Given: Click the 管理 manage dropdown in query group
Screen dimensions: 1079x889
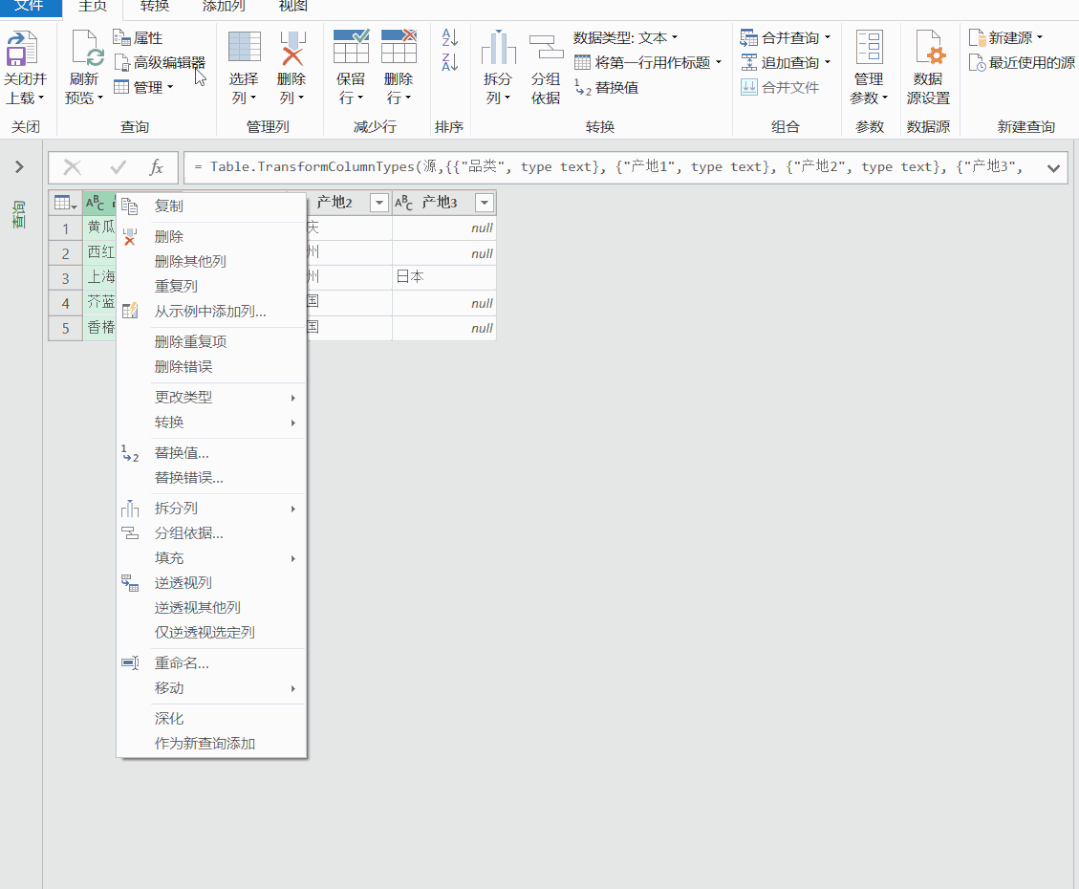Looking at the screenshot, I should (144, 87).
